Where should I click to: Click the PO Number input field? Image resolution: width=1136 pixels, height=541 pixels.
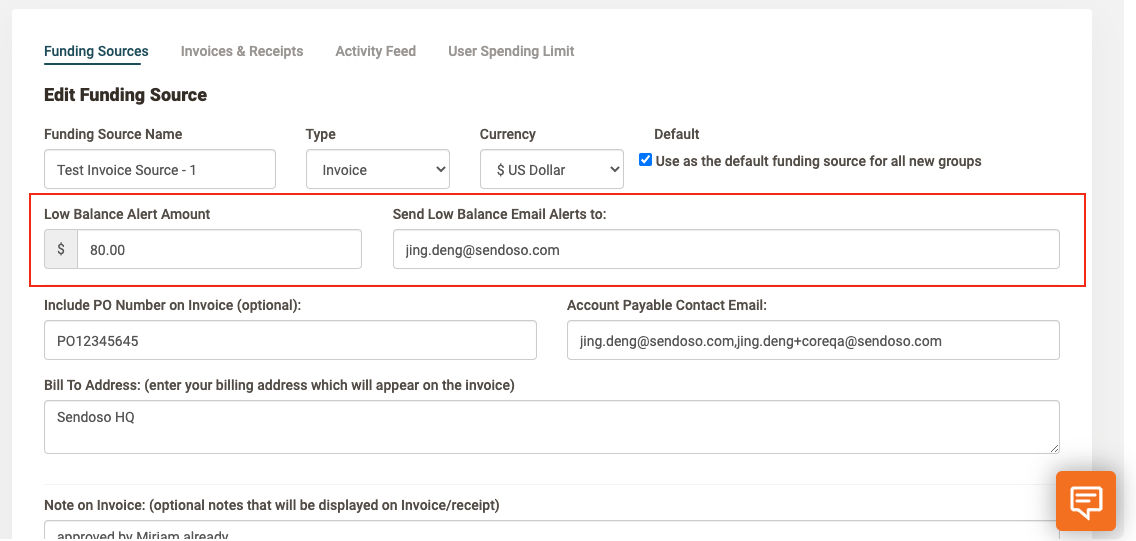pos(290,340)
